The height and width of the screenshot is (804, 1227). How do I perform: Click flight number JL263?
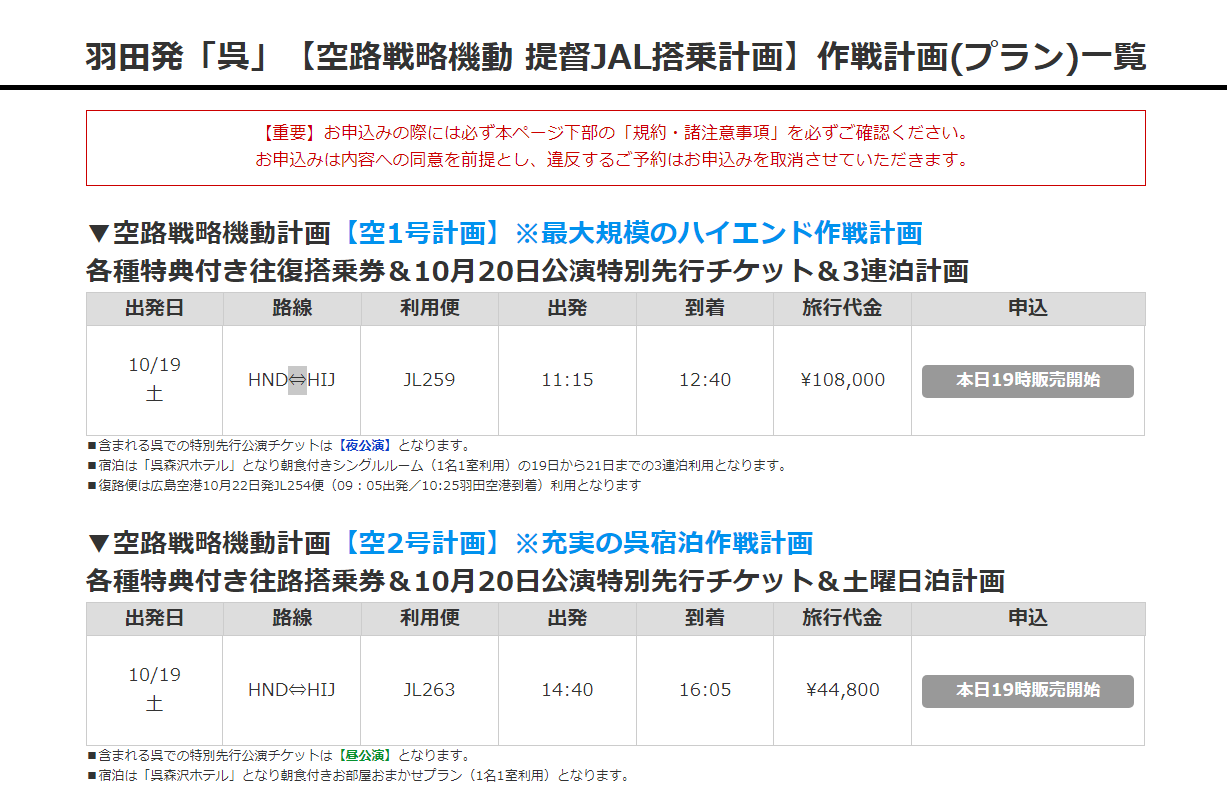coord(429,690)
